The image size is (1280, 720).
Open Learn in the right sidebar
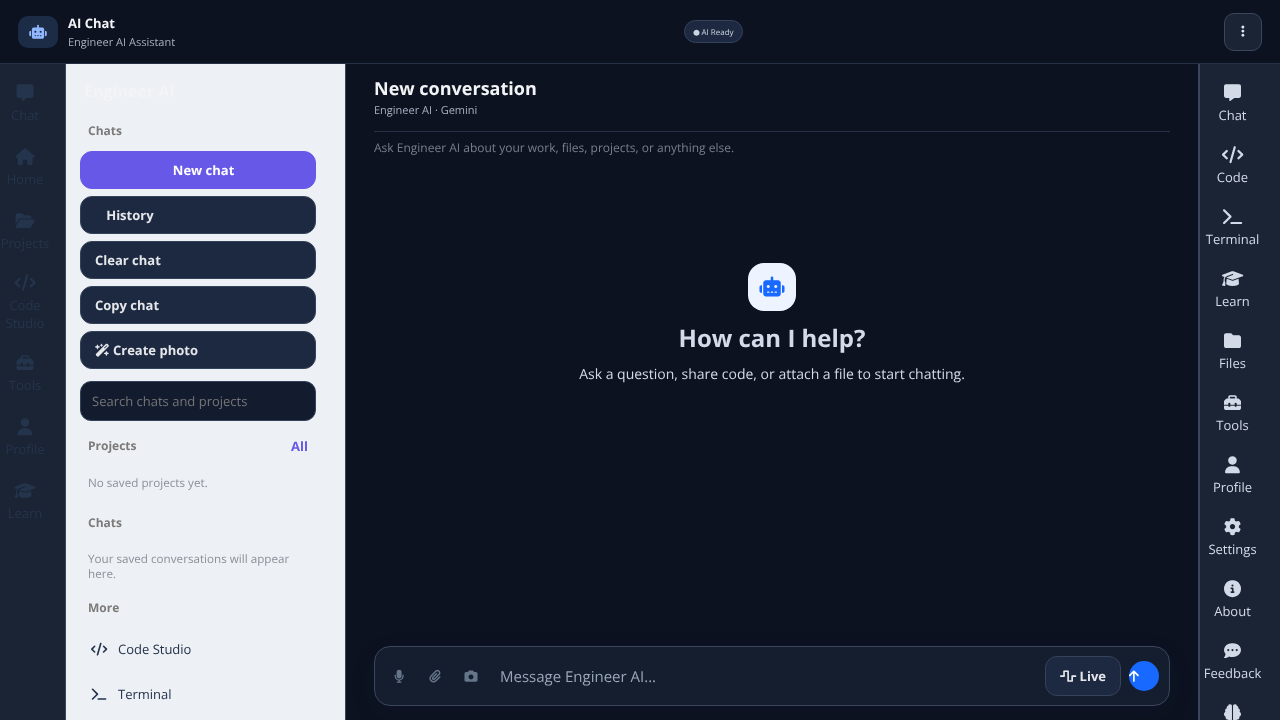point(1232,289)
